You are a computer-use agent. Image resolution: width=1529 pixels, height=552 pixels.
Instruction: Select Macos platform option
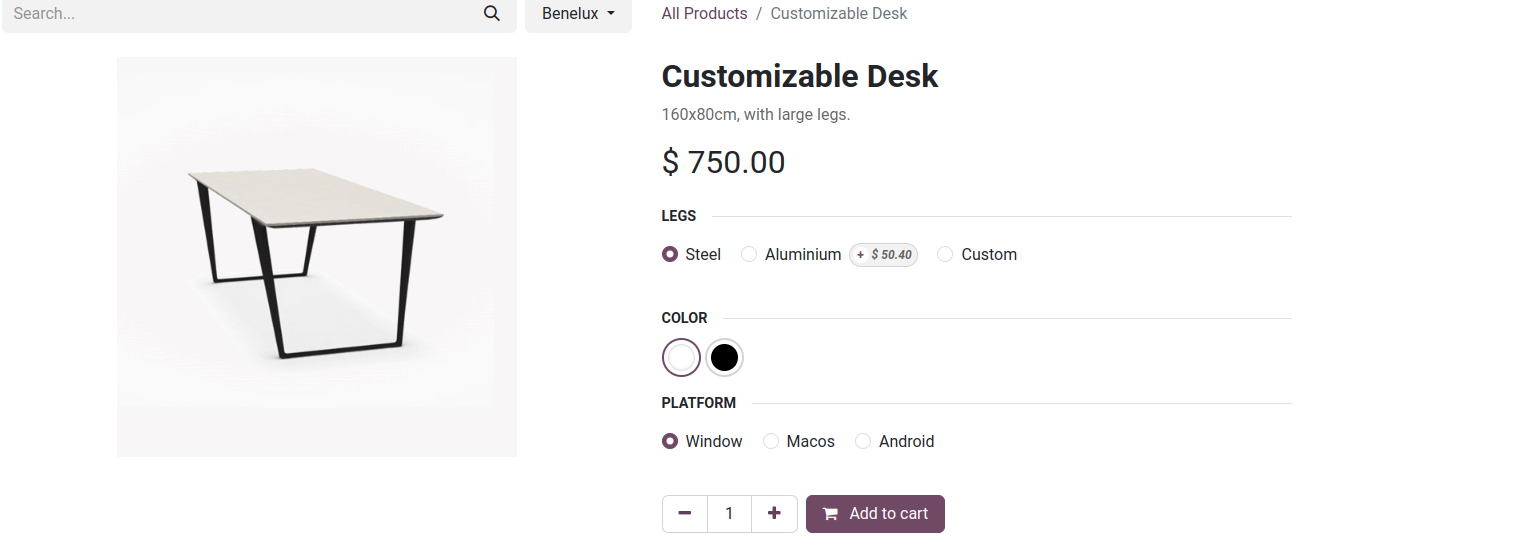[771, 442]
